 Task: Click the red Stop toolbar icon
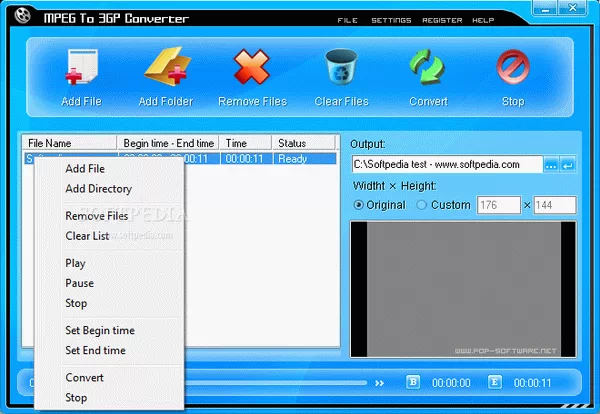point(513,70)
